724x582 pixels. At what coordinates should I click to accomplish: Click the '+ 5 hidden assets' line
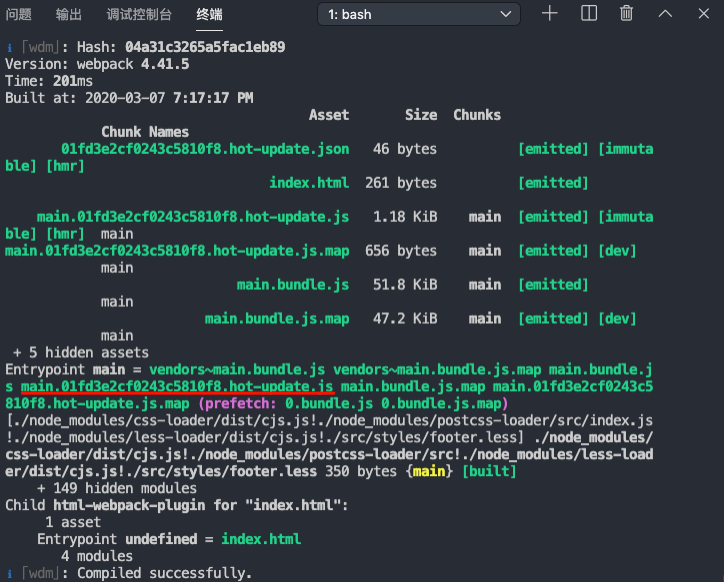tap(81, 353)
